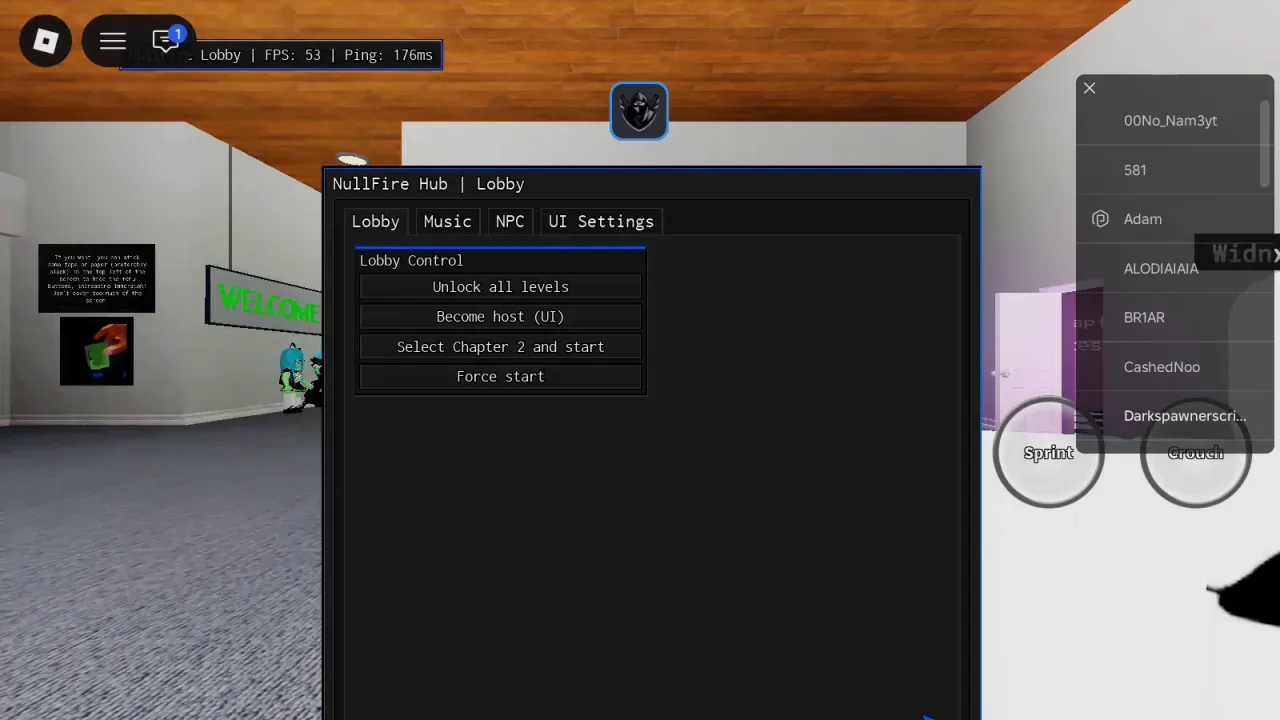Open the Roblox logo menu
Viewport: 1280px width, 720px height.
[x=46, y=41]
